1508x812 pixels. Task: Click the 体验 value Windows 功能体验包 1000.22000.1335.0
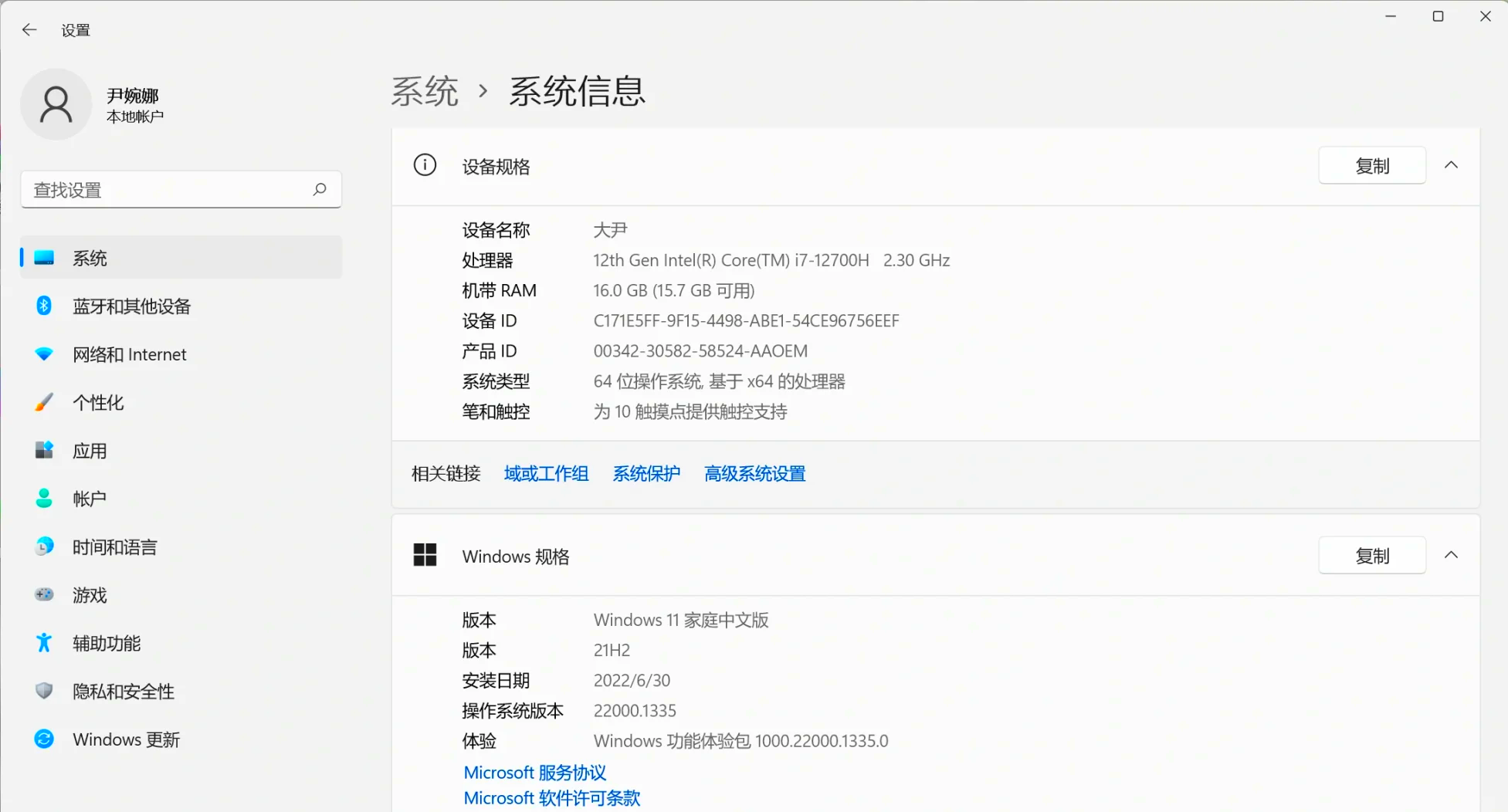point(740,741)
